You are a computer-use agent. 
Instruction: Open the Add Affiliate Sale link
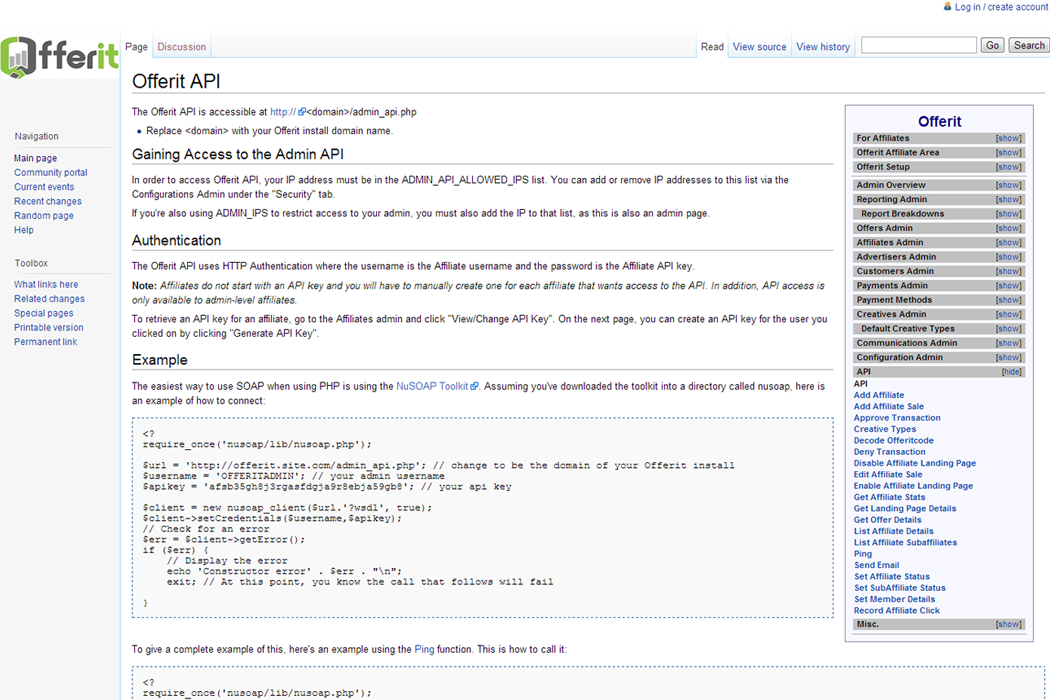coord(888,407)
